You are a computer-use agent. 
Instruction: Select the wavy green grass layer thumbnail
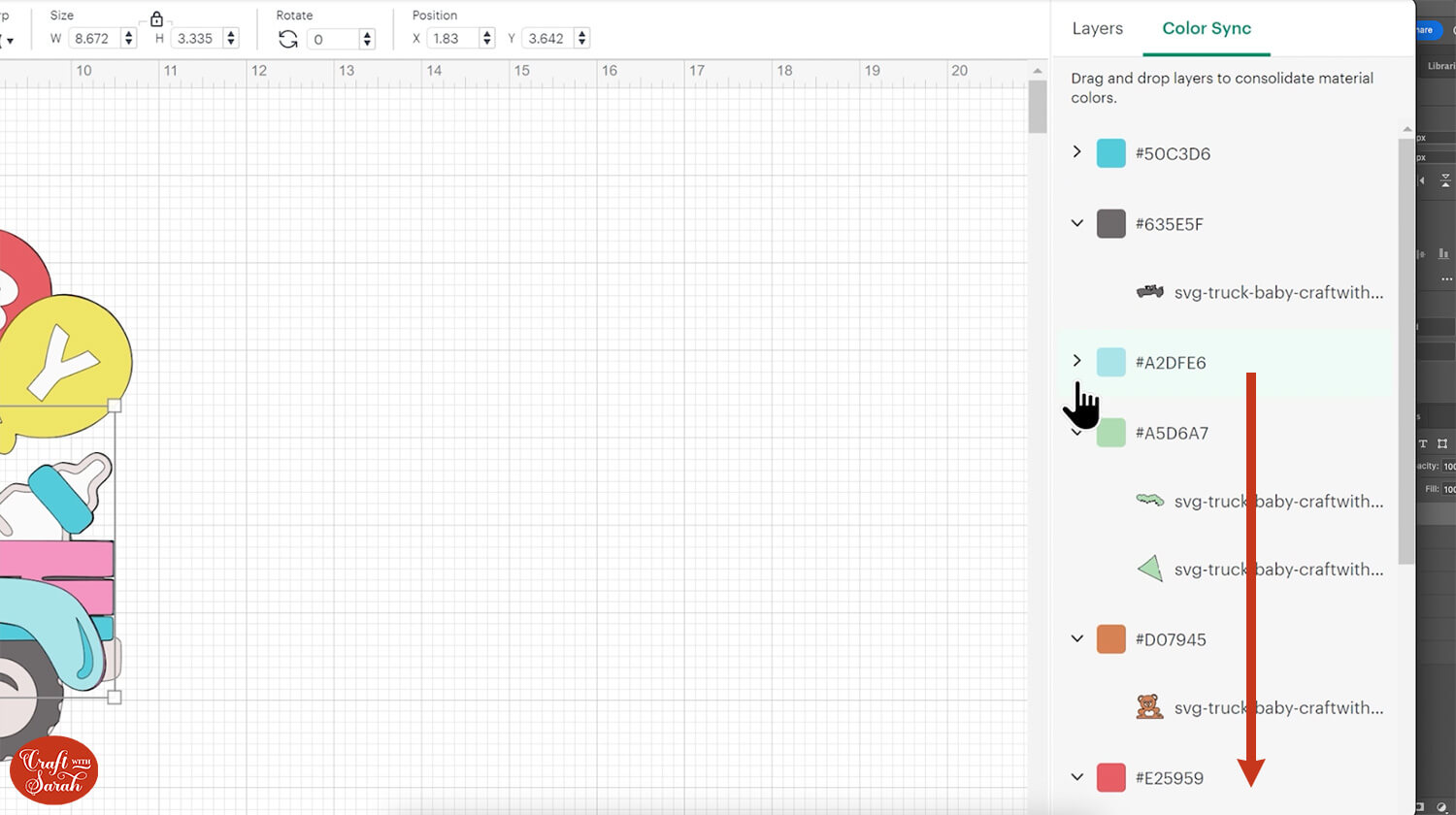[1150, 501]
